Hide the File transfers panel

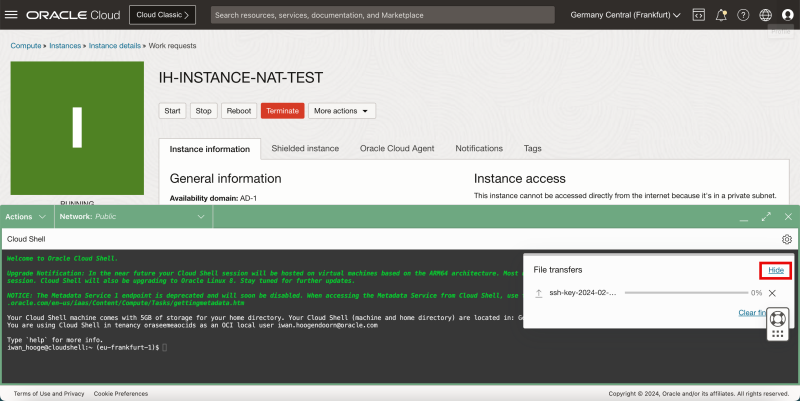click(776, 270)
